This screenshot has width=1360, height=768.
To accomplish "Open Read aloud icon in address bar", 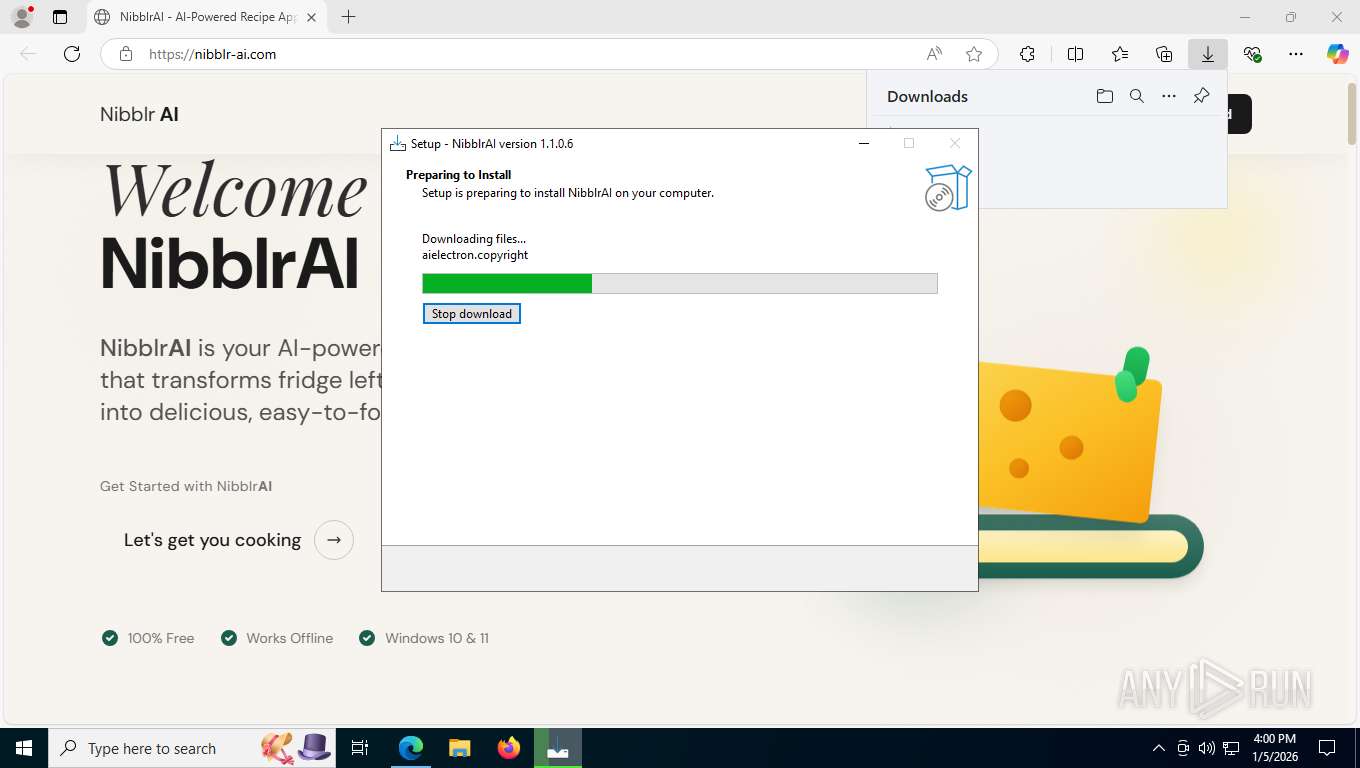I will click(x=933, y=54).
